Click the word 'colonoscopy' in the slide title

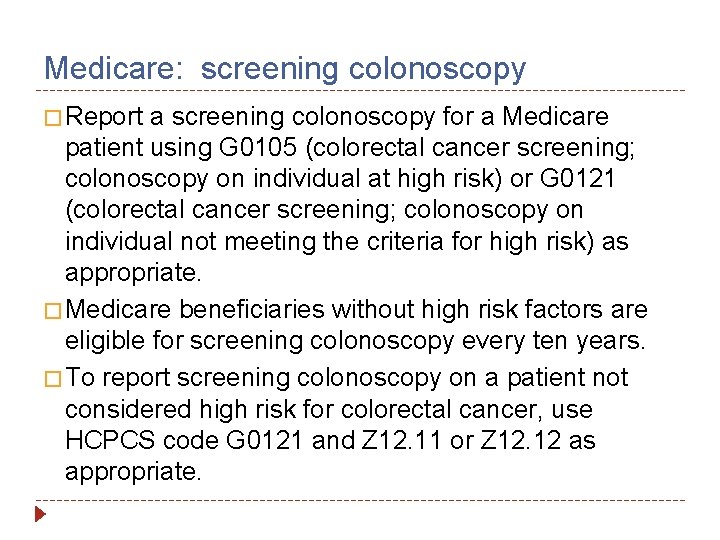coord(436,68)
